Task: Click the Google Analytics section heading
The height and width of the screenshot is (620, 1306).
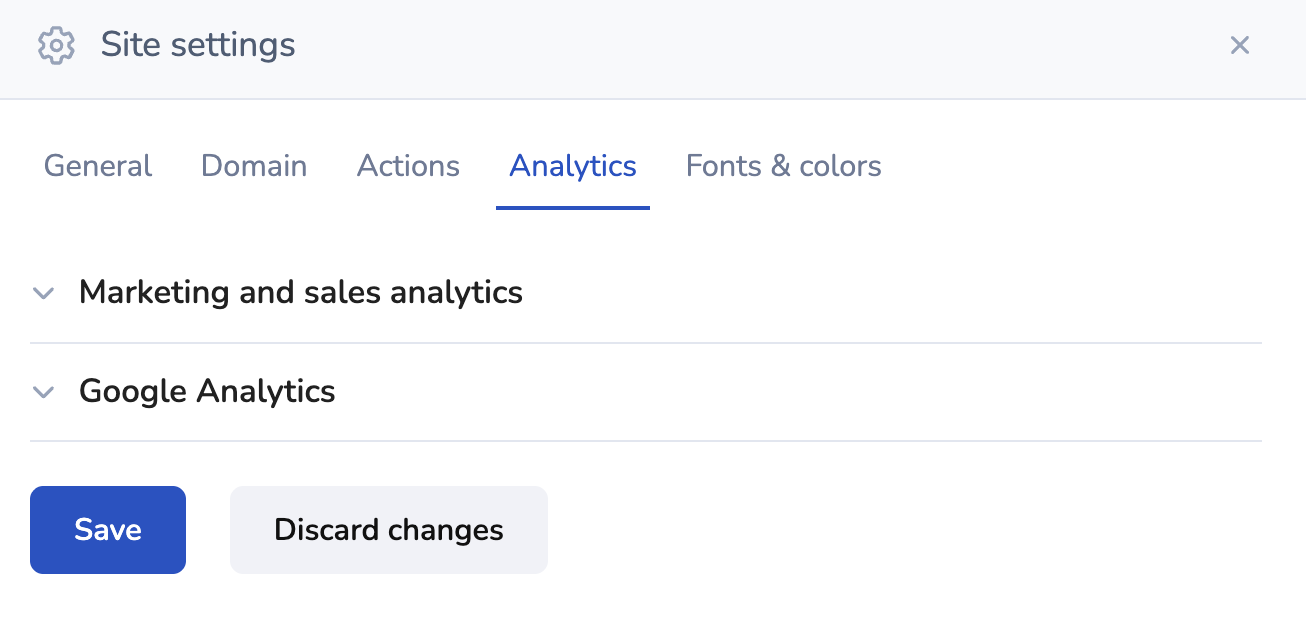Action: 207,391
